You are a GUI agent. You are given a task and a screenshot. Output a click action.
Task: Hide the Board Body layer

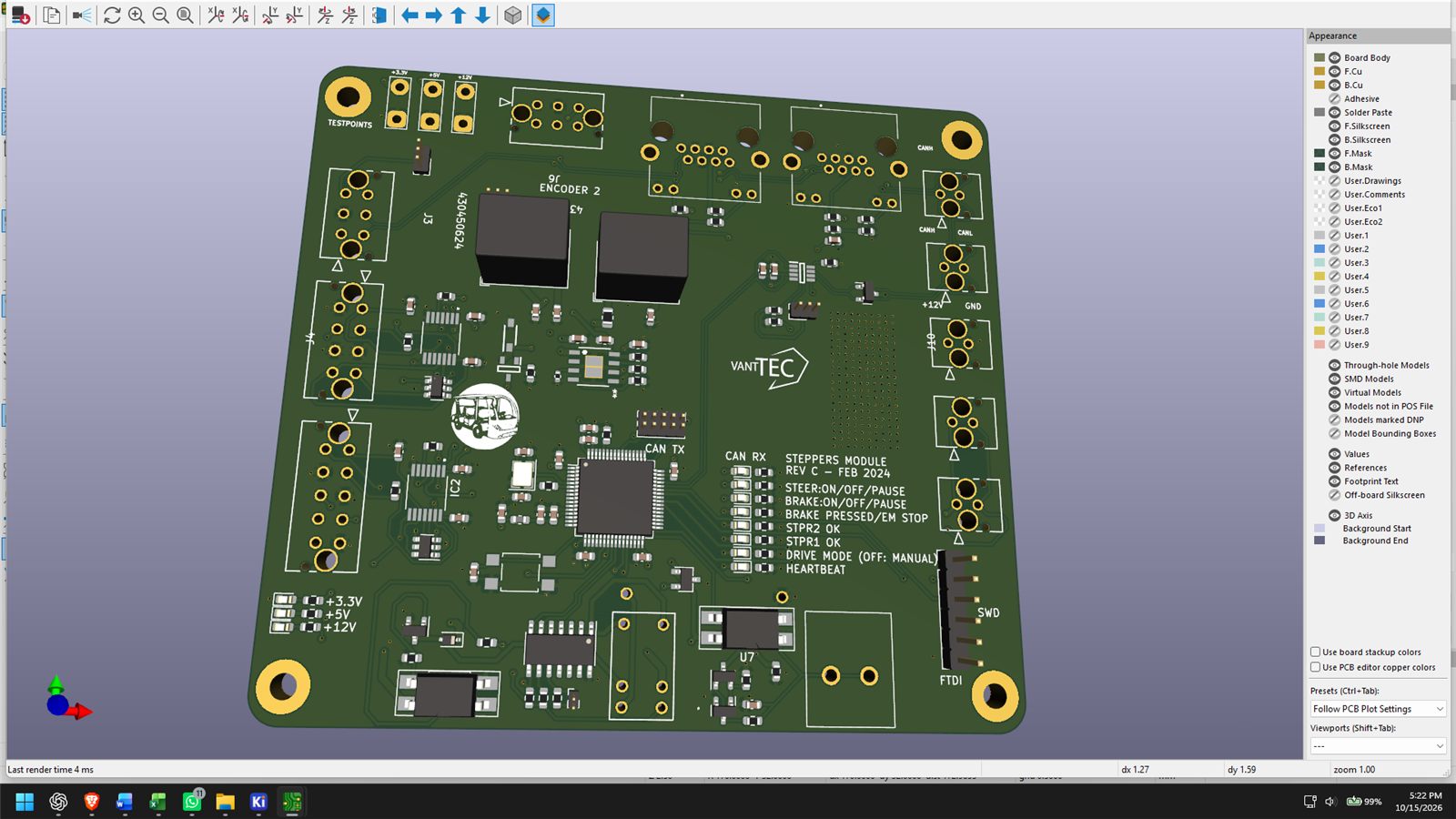point(1335,57)
